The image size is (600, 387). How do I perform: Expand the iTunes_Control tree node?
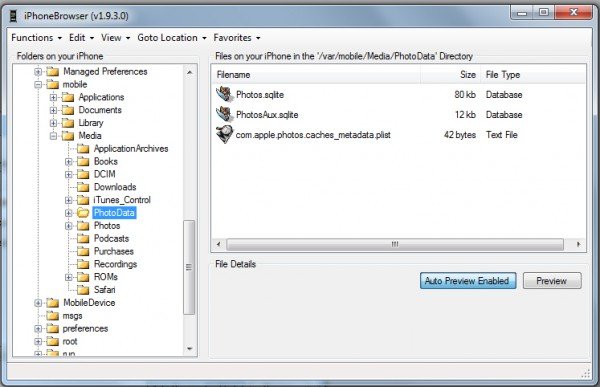(x=68, y=200)
